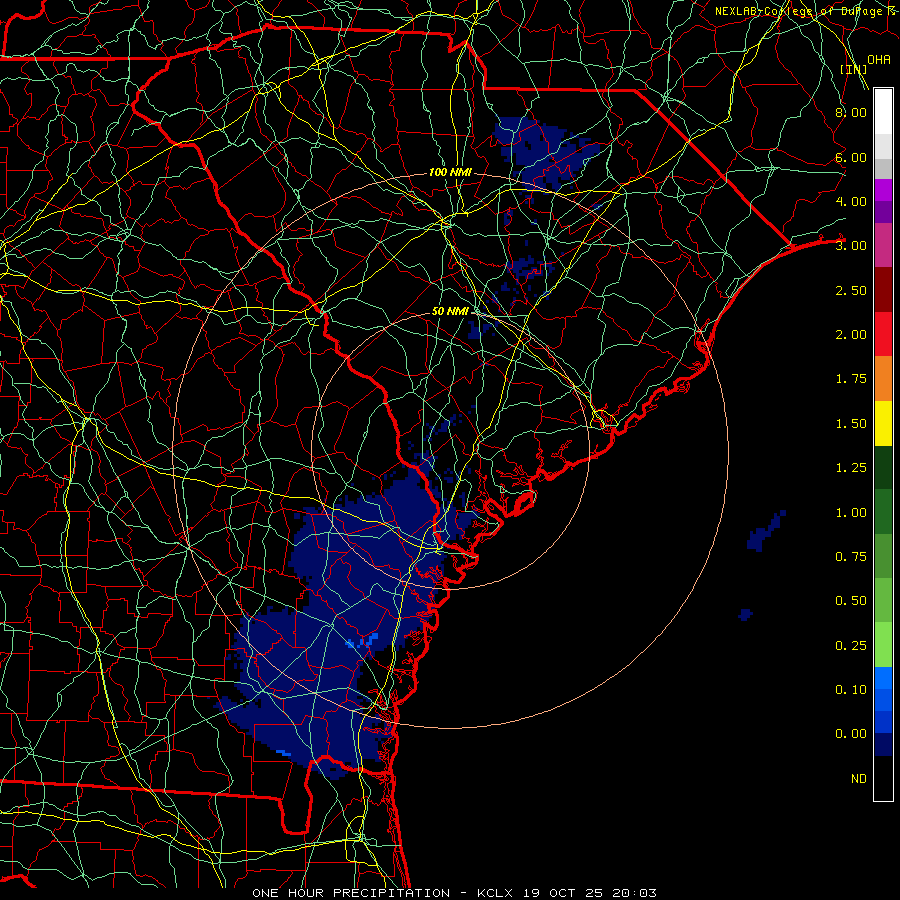Click the 1.75 legend value

(851, 379)
